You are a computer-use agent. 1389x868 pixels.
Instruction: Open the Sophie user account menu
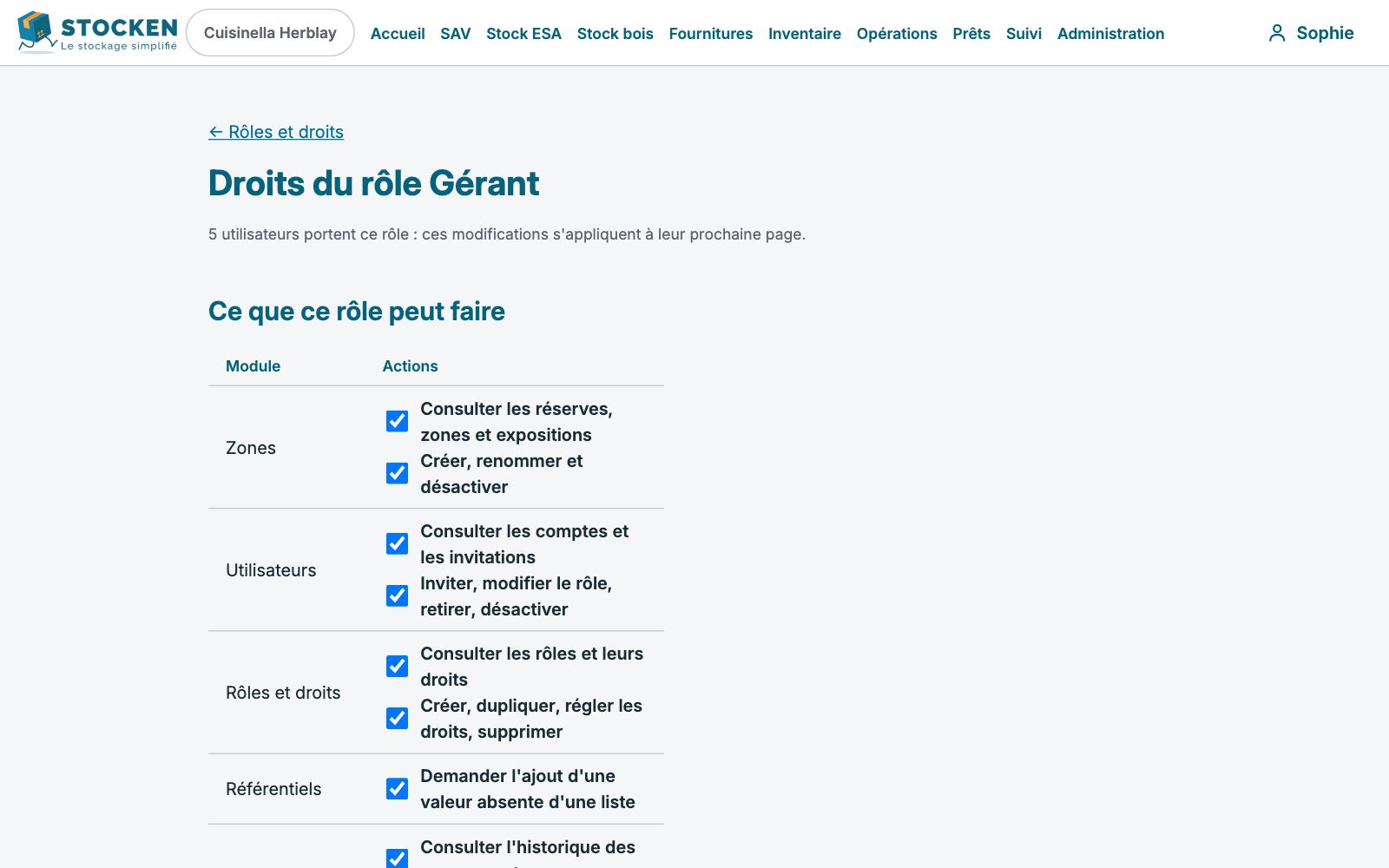click(1311, 33)
